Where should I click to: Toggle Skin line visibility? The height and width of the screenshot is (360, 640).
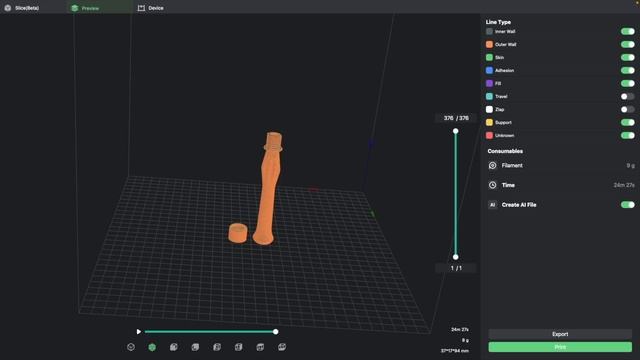(x=627, y=58)
